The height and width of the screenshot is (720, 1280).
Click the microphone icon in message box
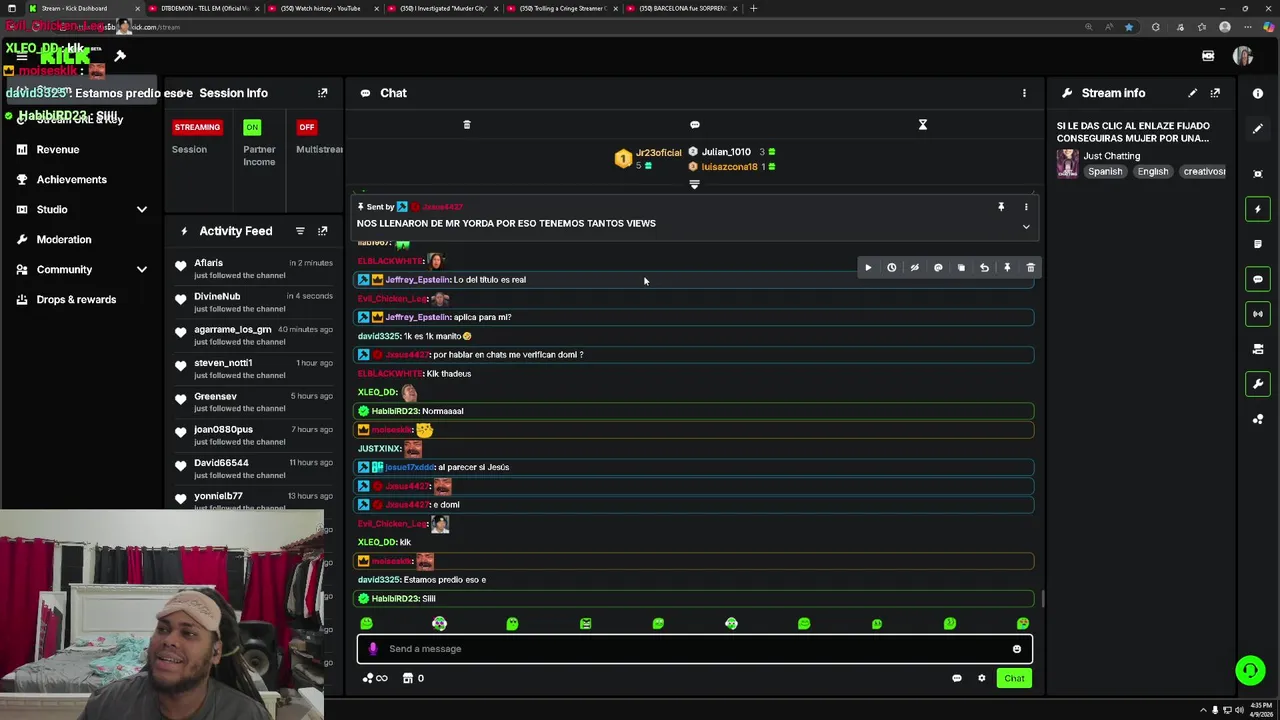373,649
